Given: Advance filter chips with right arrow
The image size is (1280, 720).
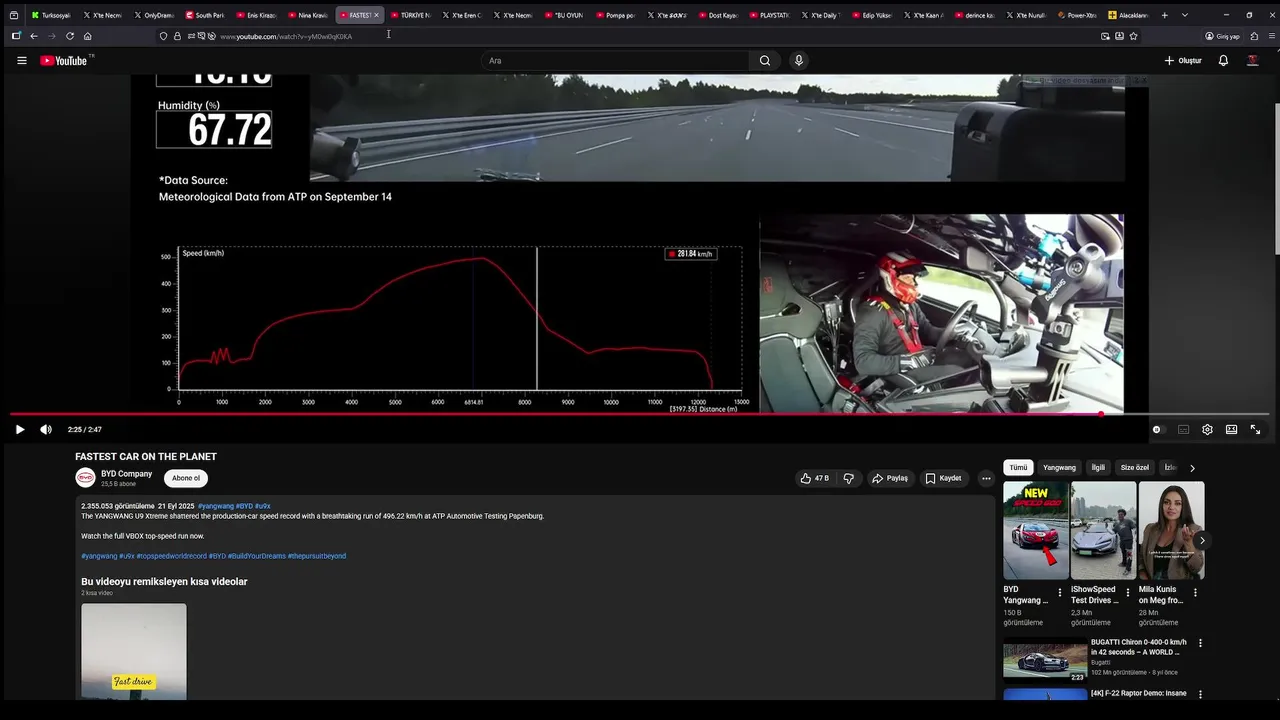Looking at the screenshot, I should coord(1192,468).
